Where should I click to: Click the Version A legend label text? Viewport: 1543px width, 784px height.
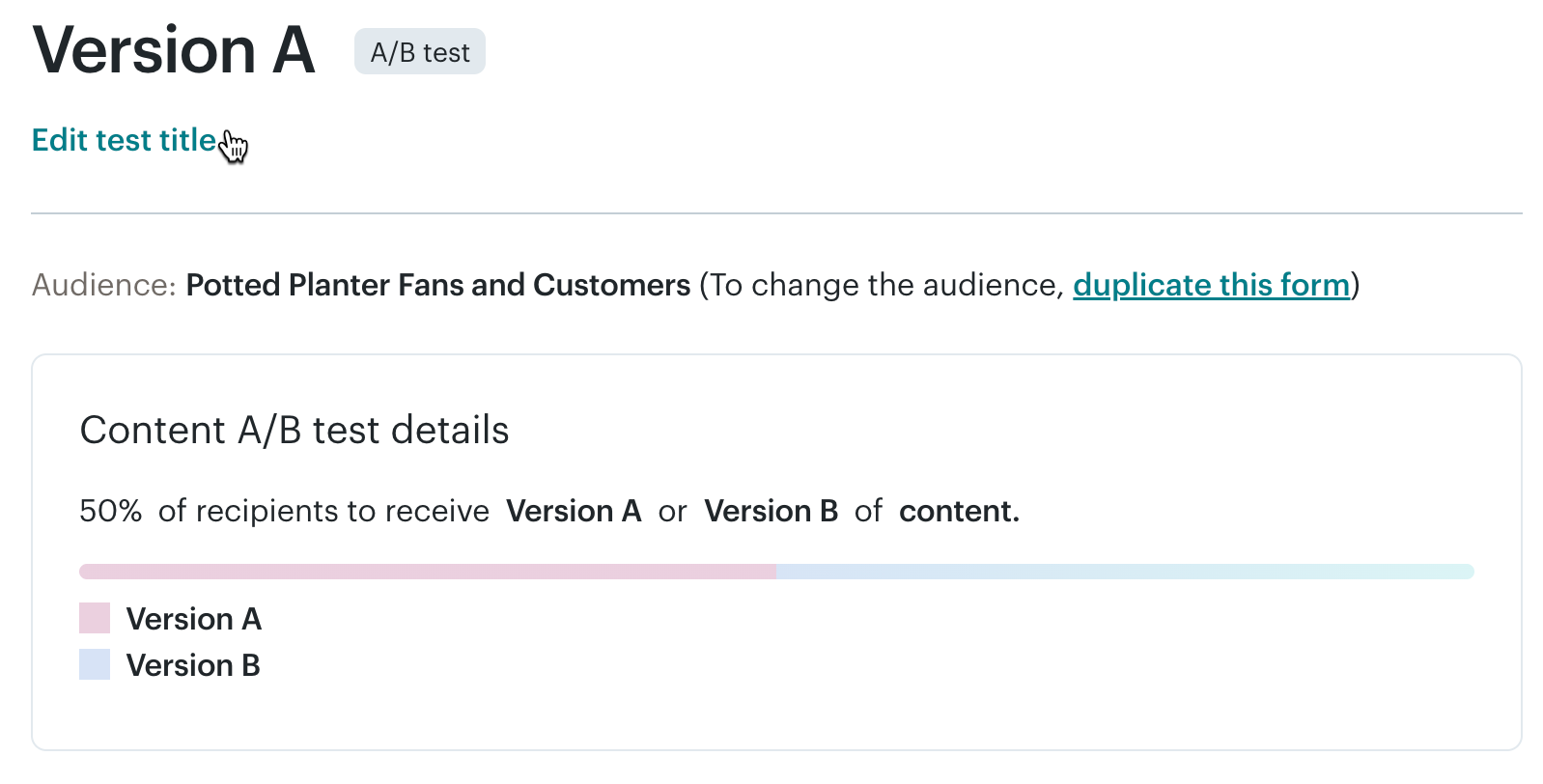click(x=194, y=618)
